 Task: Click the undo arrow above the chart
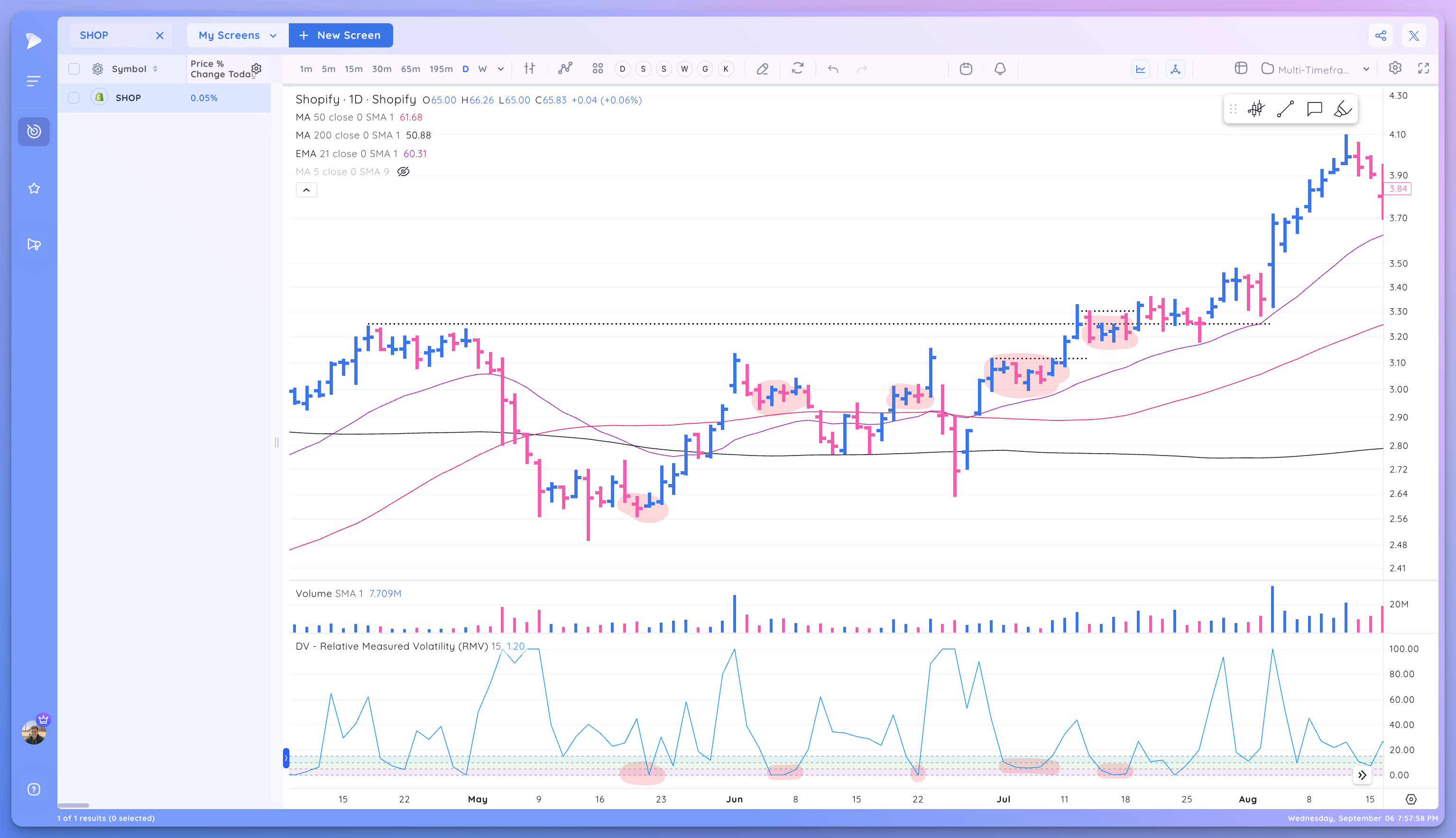(832, 68)
